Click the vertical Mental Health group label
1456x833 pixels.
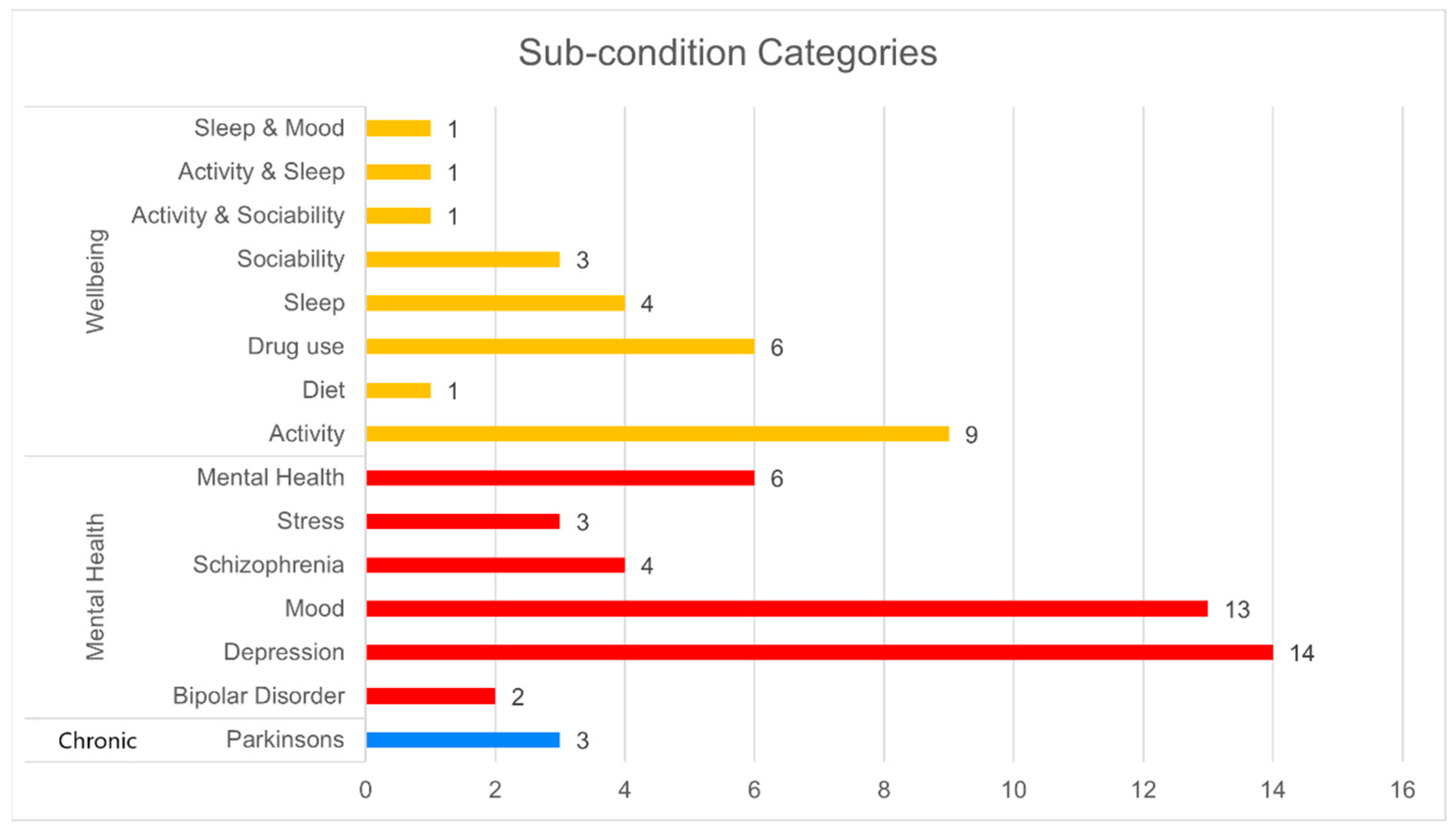click(x=96, y=587)
